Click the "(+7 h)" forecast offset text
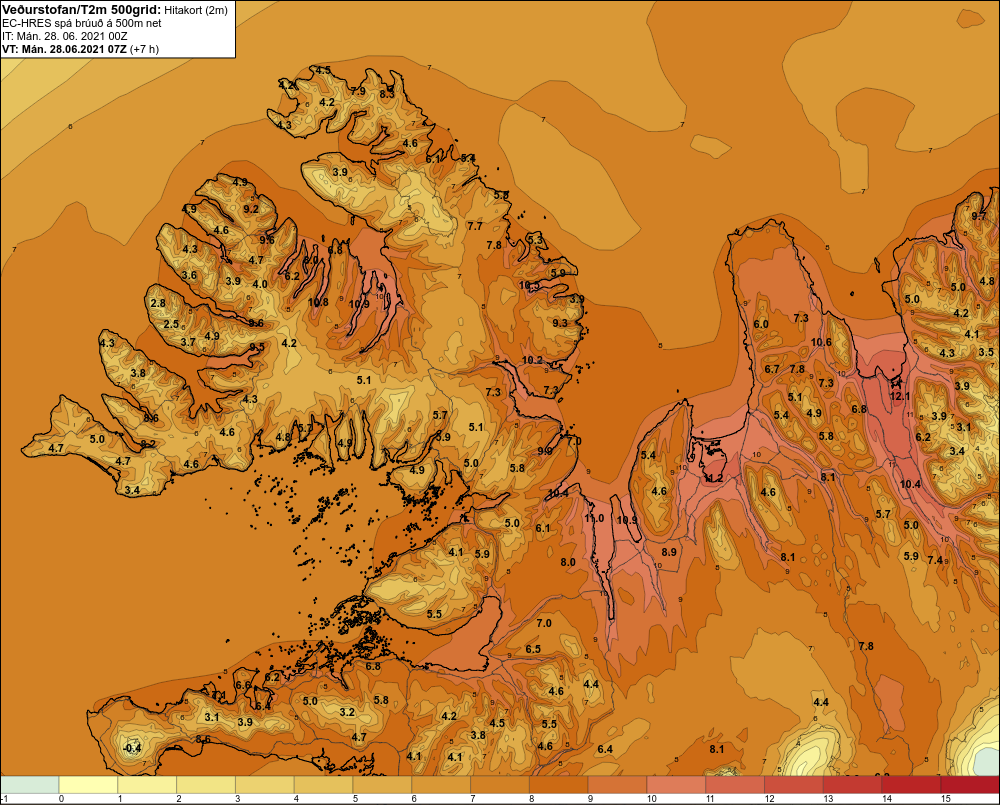 pyautogui.click(x=144, y=49)
